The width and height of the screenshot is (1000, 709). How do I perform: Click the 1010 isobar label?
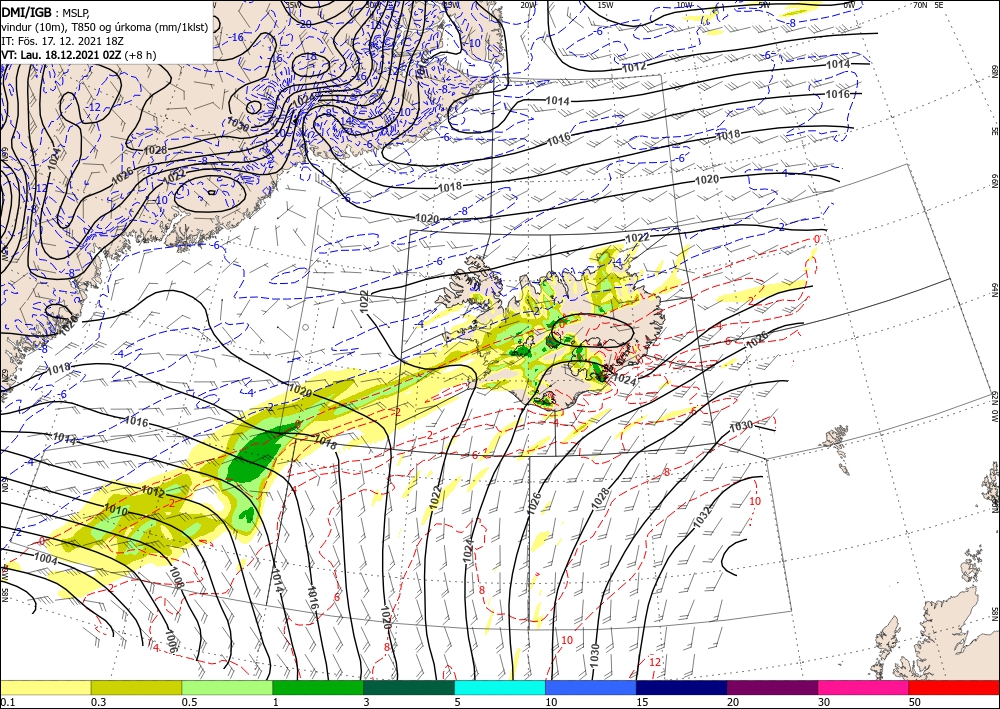pos(116,510)
